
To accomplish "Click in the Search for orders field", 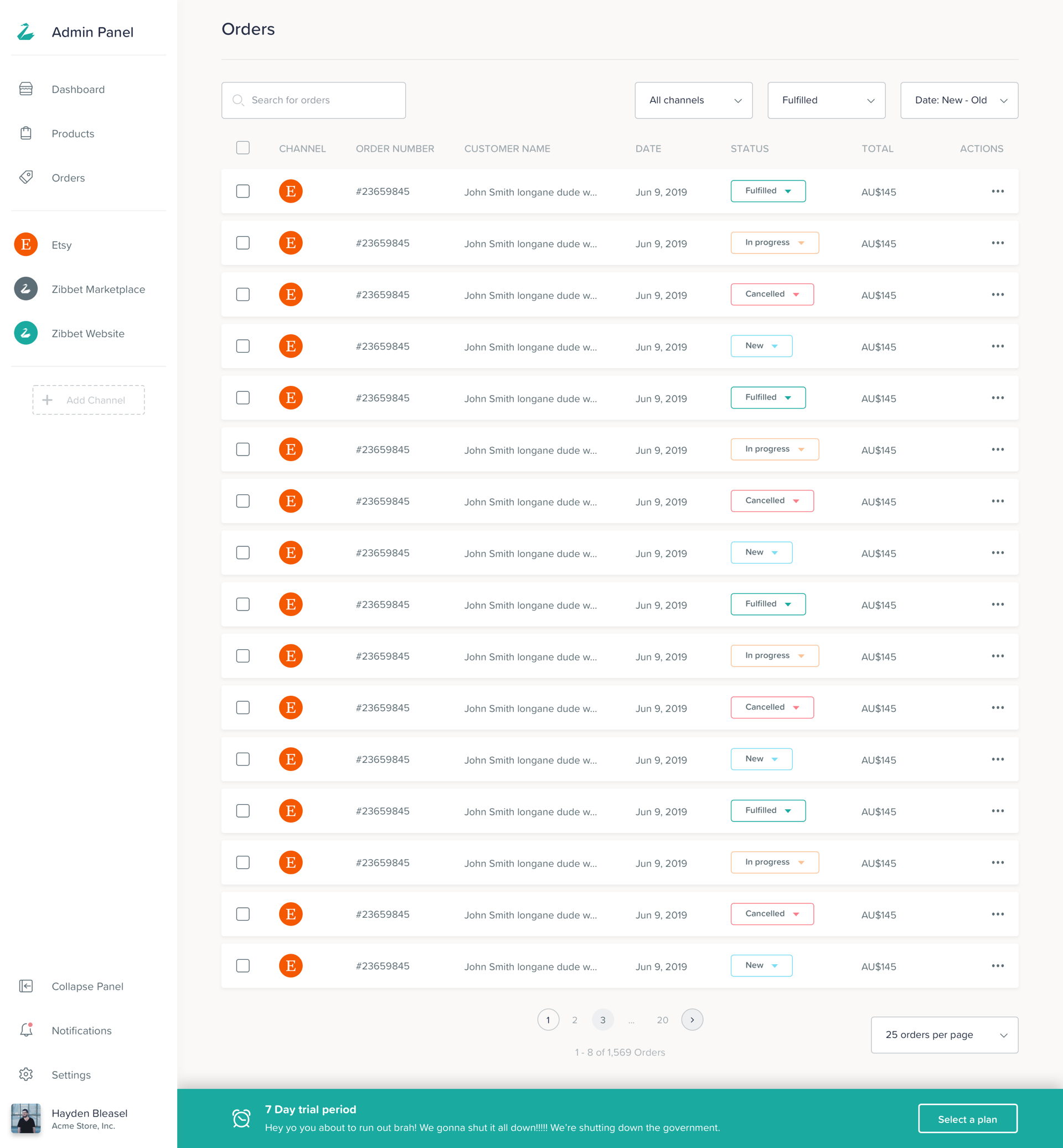I will point(313,100).
